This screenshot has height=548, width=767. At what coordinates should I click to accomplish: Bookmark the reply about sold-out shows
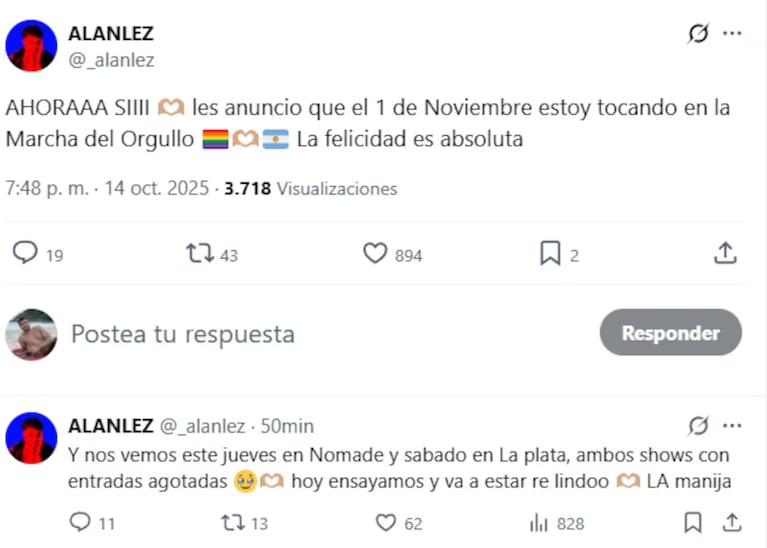(x=692, y=522)
